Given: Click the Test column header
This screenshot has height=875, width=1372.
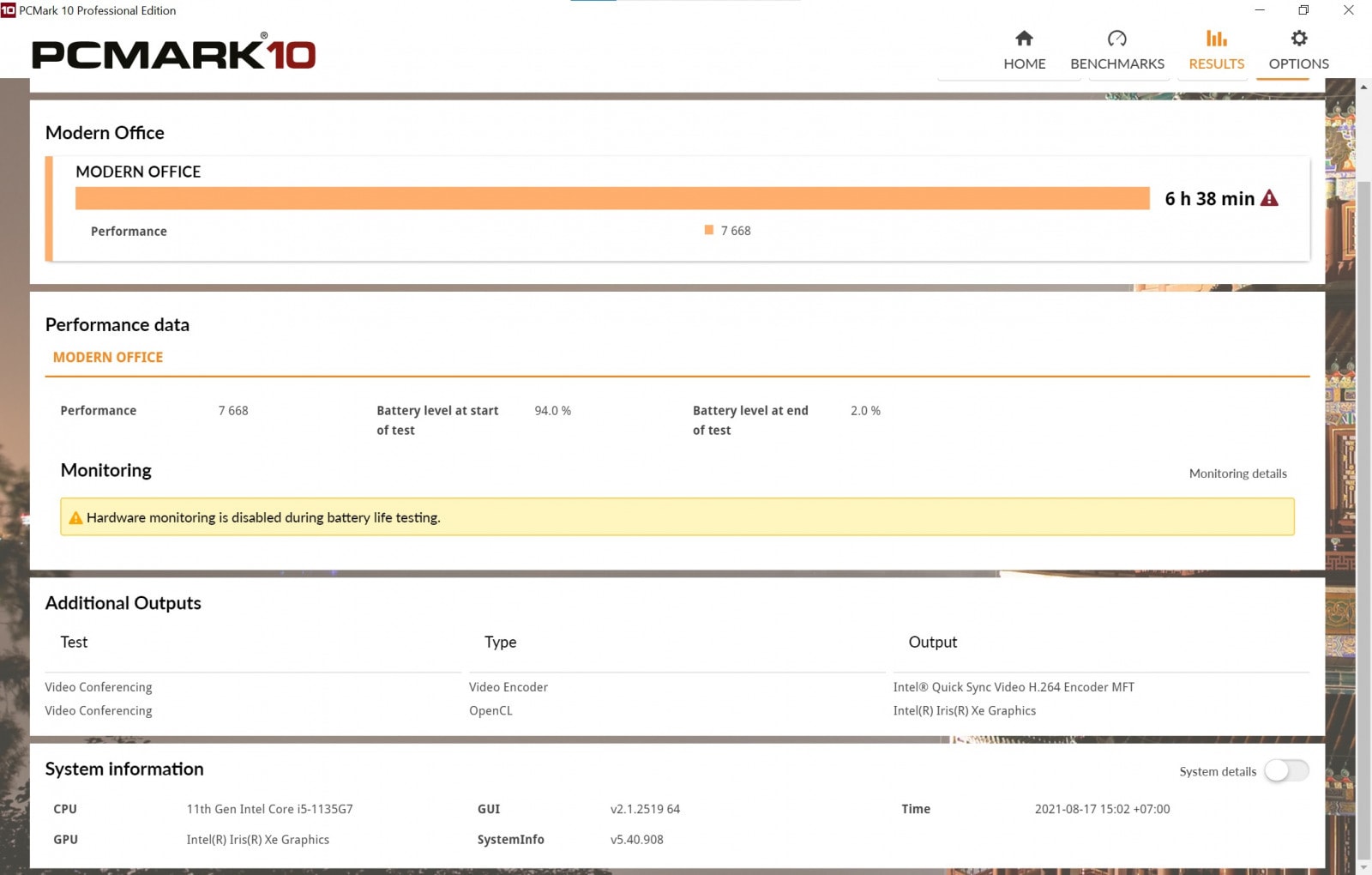Looking at the screenshot, I should tap(74, 643).
